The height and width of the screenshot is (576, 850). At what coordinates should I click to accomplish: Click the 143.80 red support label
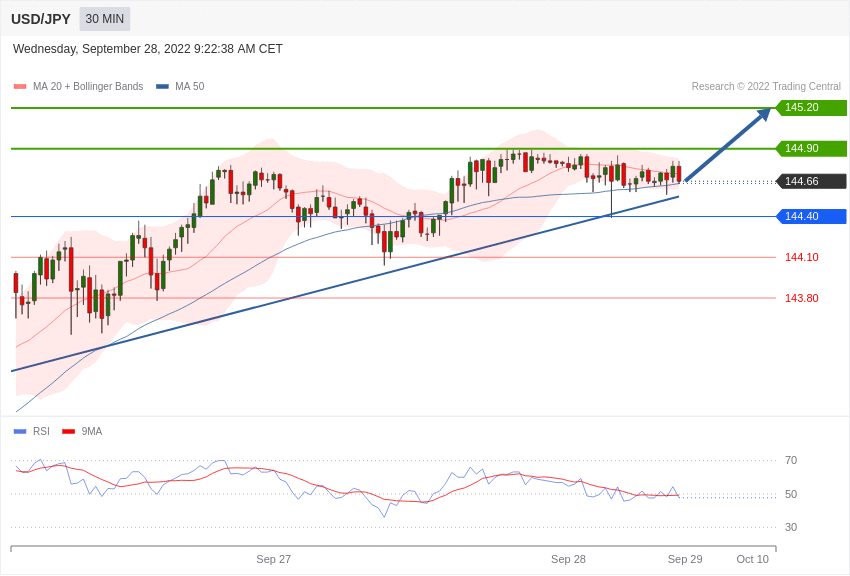802,298
